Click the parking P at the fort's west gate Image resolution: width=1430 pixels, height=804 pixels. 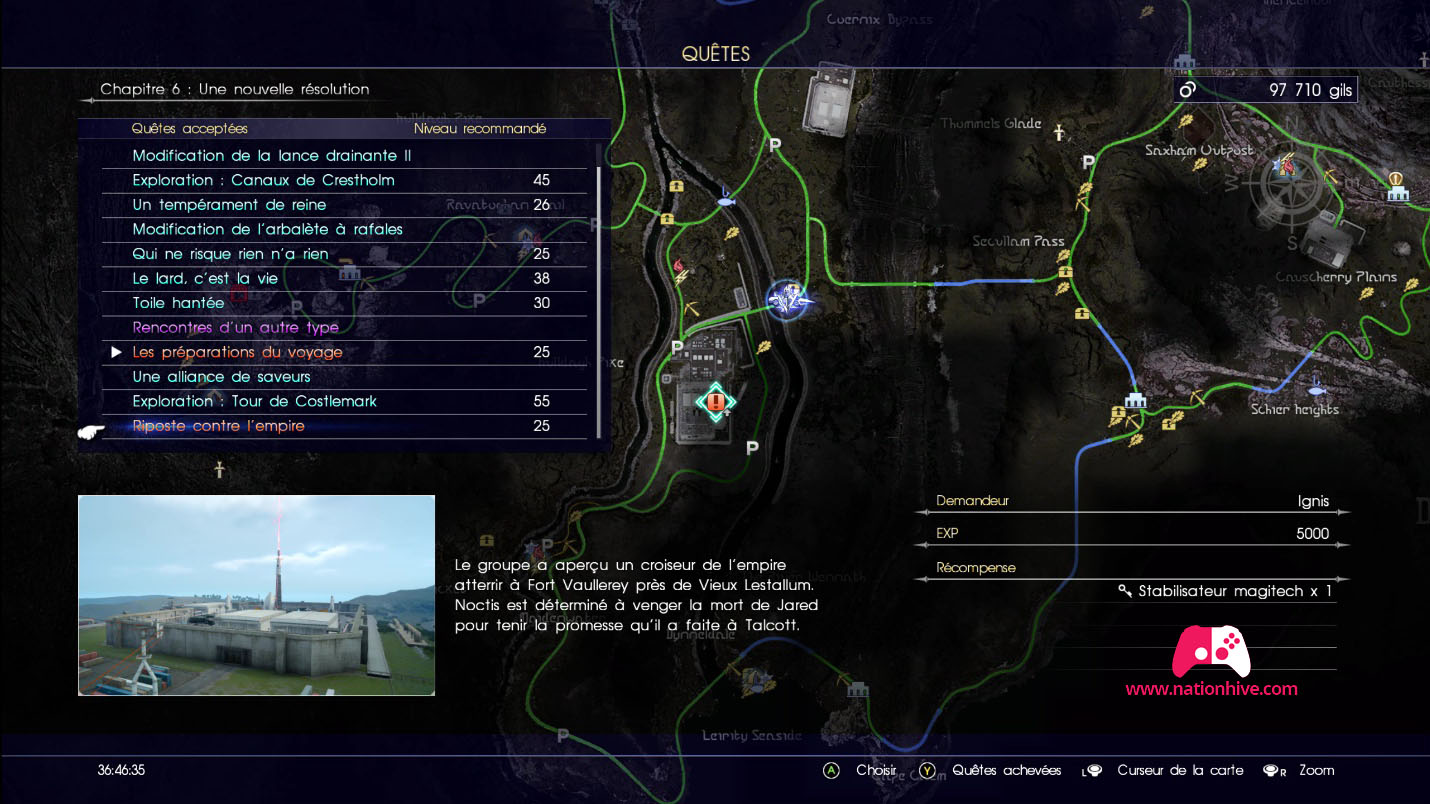coord(677,347)
